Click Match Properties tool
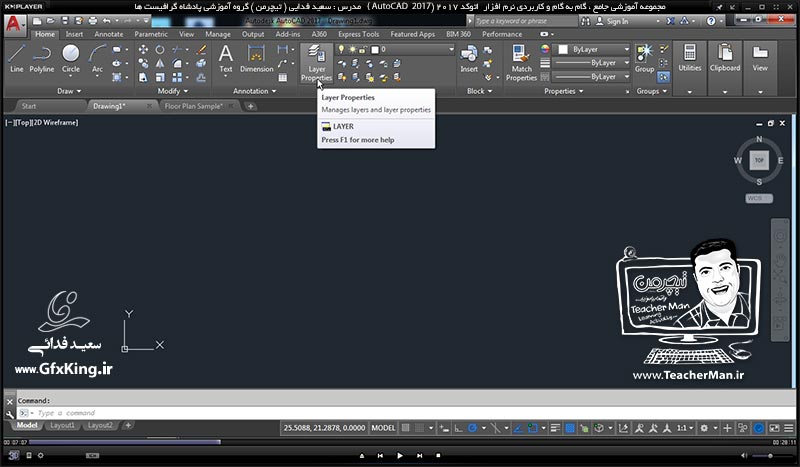Image resolution: width=800 pixels, height=467 pixels. (521, 63)
